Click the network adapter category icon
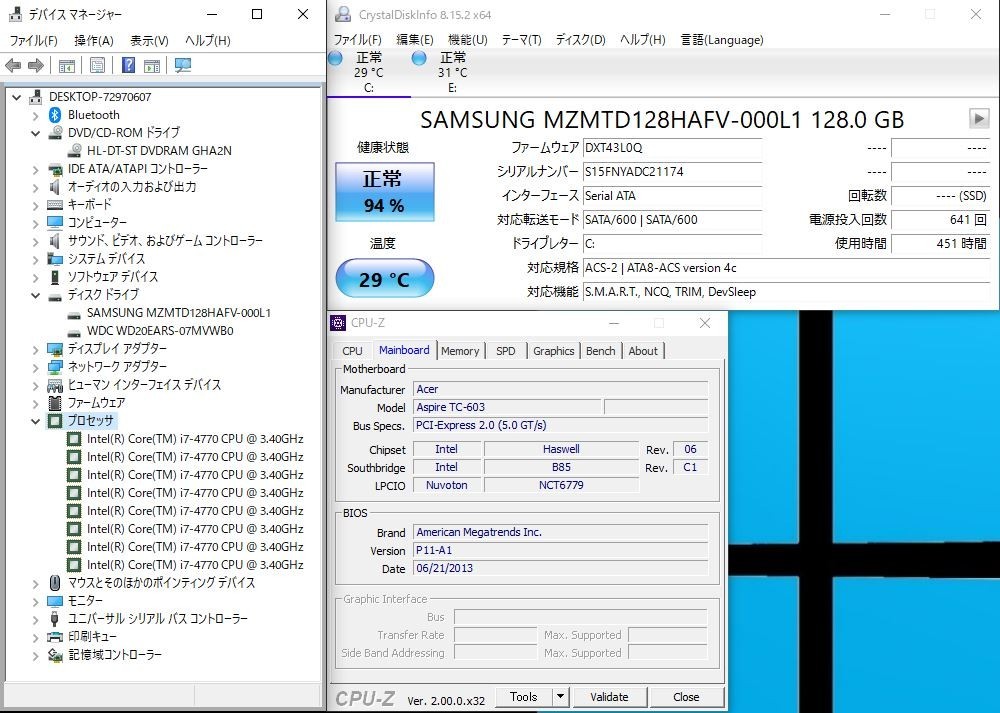This screenshot has height=713, width=1000. [55, 367]
